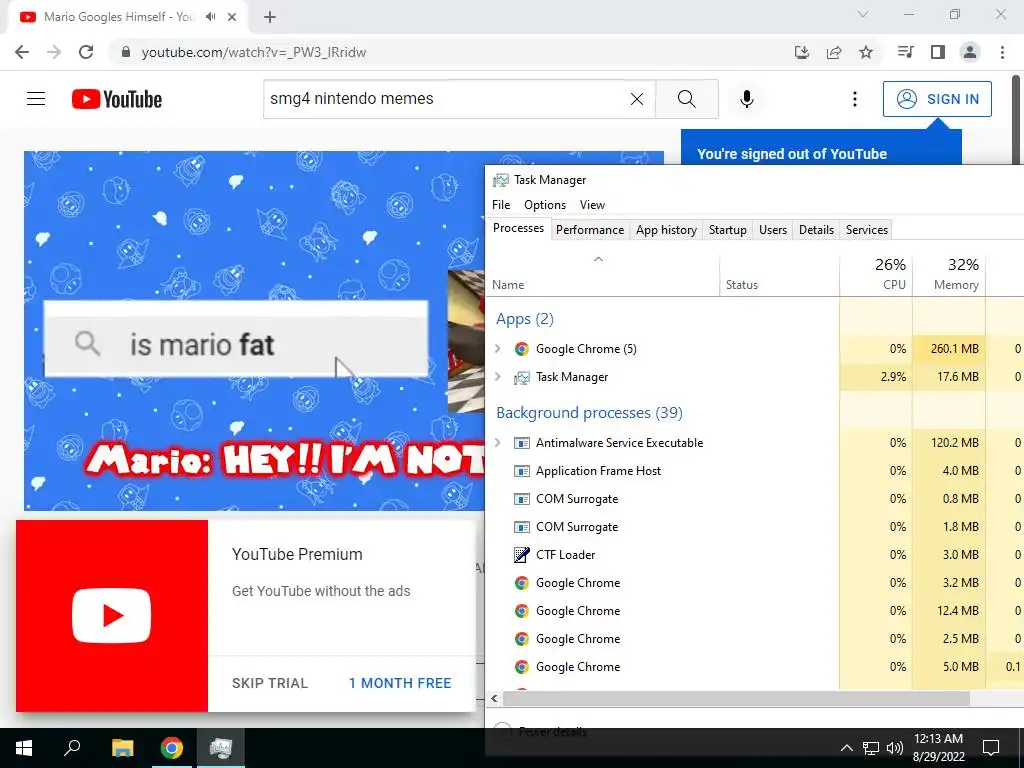The height and width of the screenshot is (768, 1024).
Task: Switch to the Users tab
Action: [x=773, y=230]
